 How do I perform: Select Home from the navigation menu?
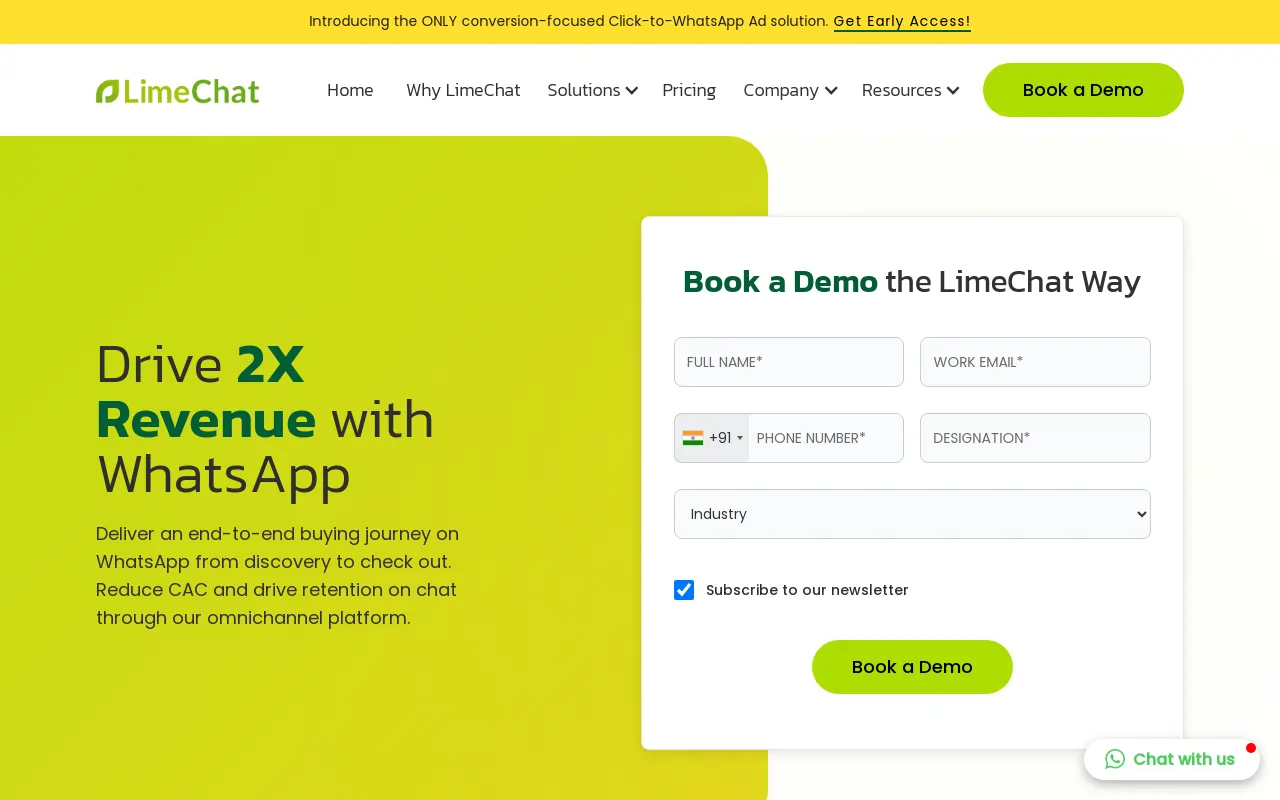pos(350,90)
